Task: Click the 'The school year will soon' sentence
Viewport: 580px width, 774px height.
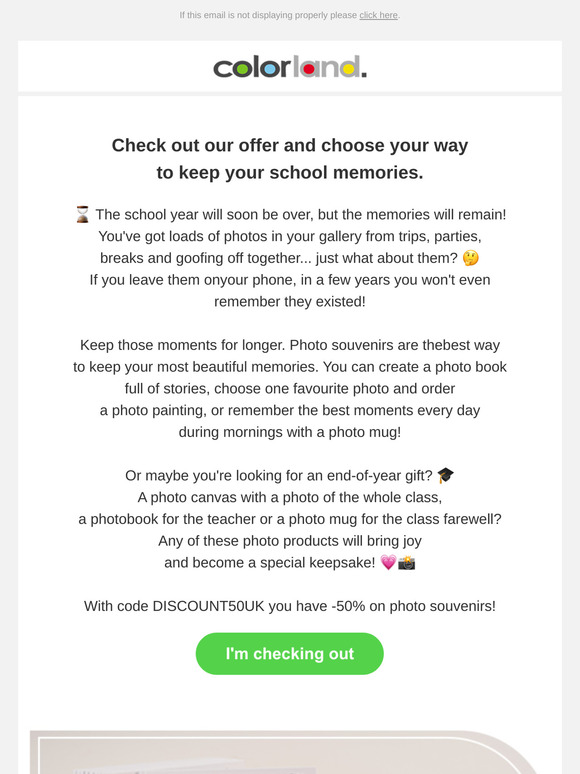Action: (301, 214)
